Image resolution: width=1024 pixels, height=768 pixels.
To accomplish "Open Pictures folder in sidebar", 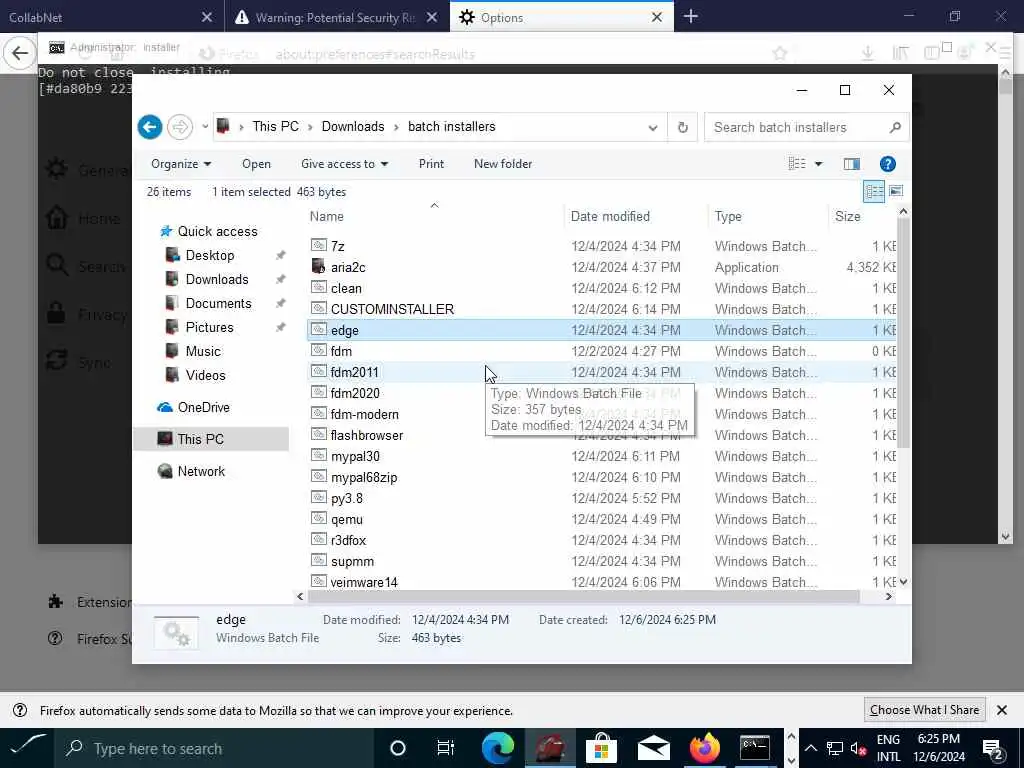I will pyautogui.click(x=209, y=327).
